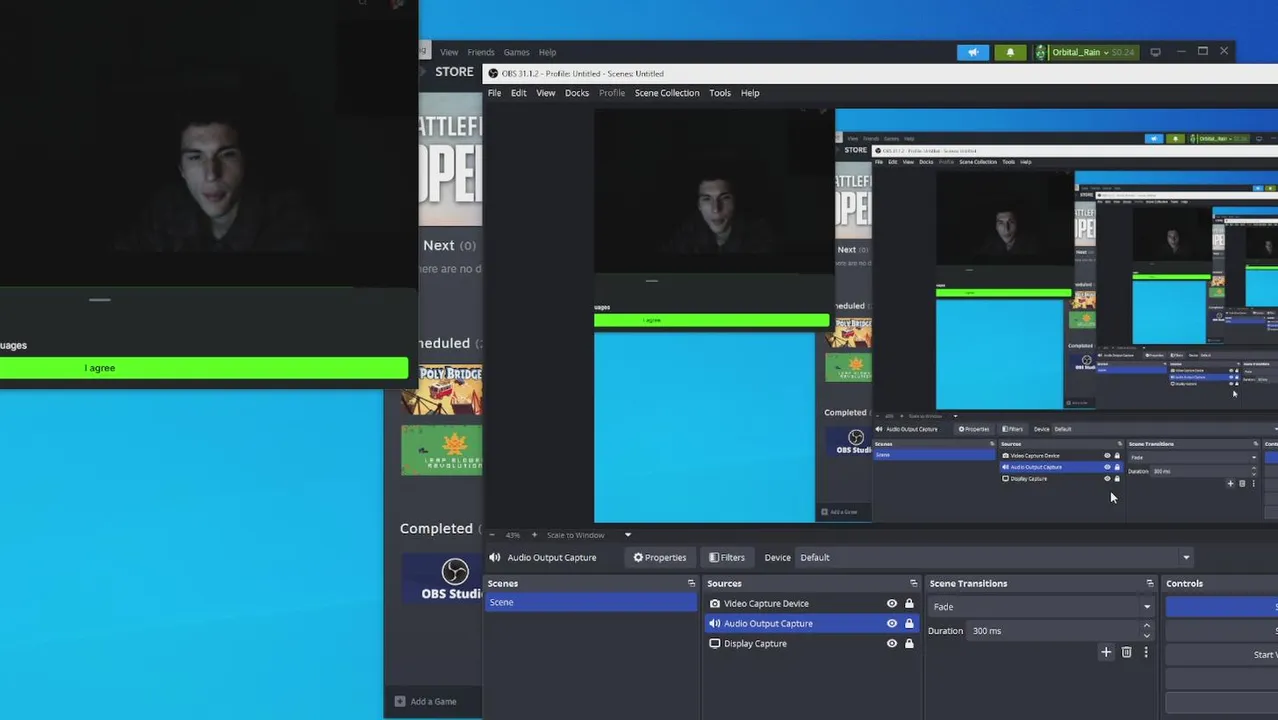
Task: Decrease transition duration with down arrow
Action: pos(1147,636)
